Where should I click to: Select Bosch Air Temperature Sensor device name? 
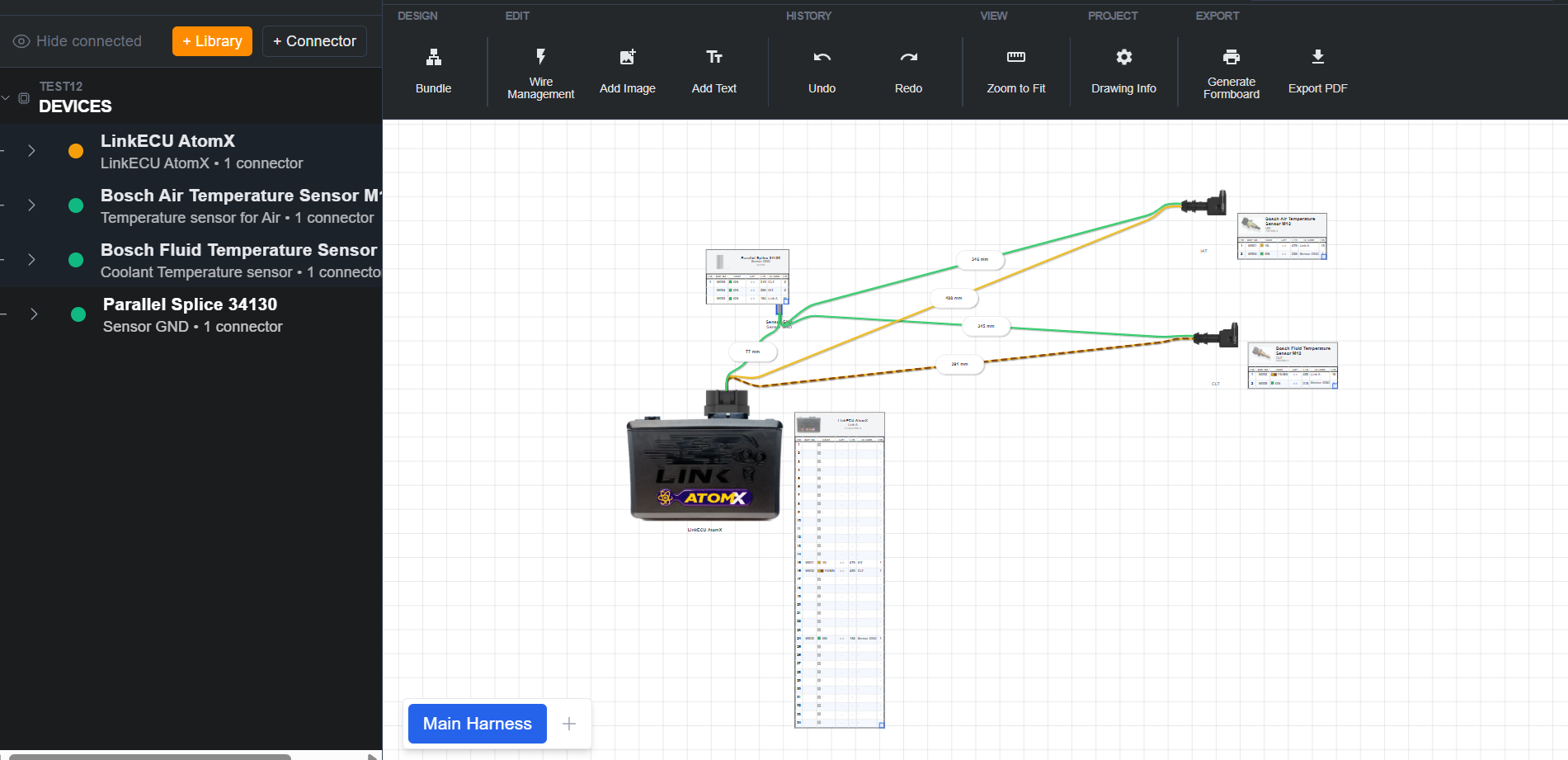tap(241, 196)
